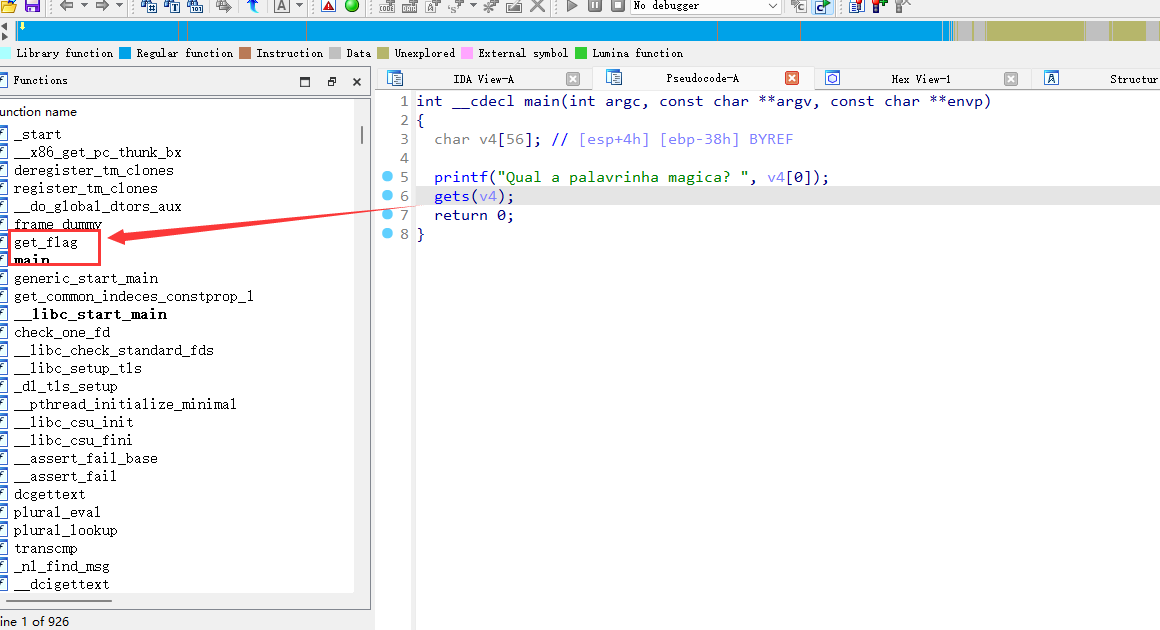The height and width of the screenshot is (630, 1160).
Task: Select check_one_fd in the functions list
Action: (62, 332)
